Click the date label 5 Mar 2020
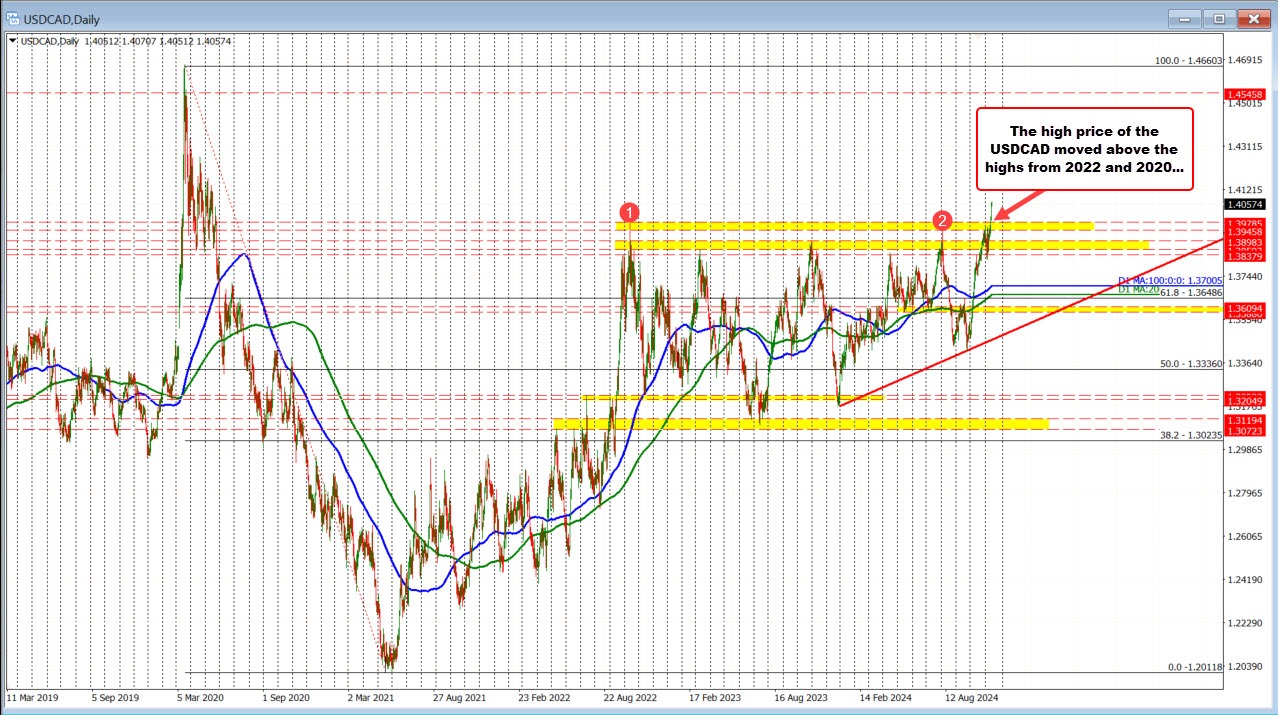Image resolution: width=1278 pixels, height=715 pixels. [x=202, y=696]
